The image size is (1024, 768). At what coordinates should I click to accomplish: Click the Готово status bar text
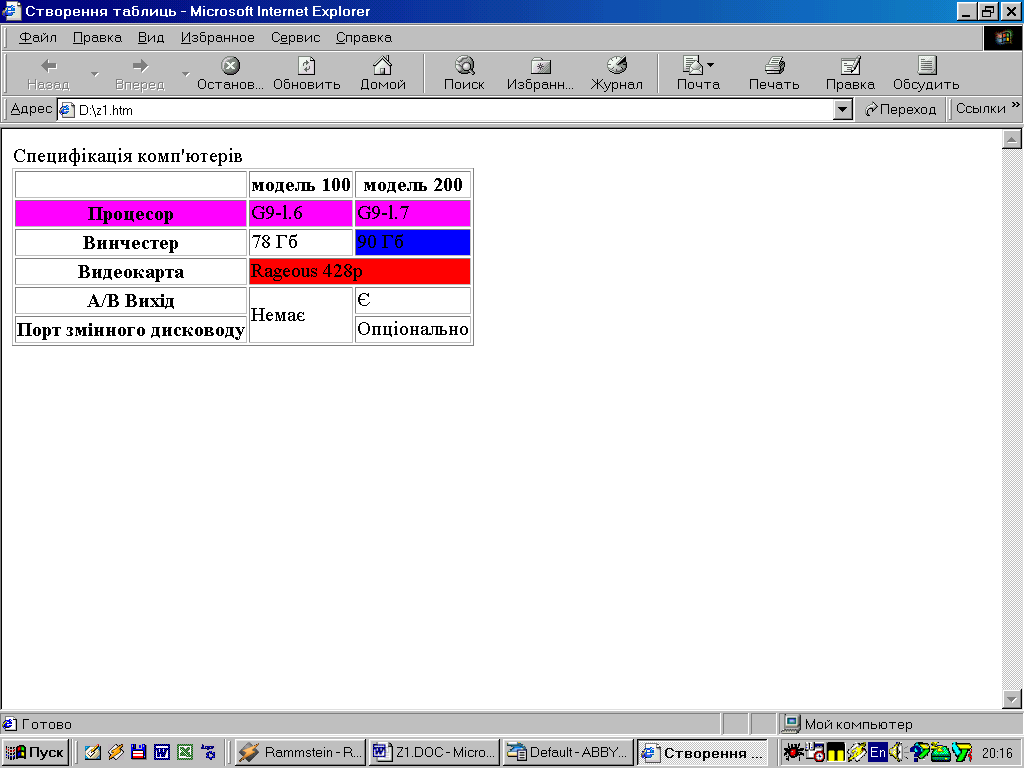pyautogui.click(x=46, y=724)
